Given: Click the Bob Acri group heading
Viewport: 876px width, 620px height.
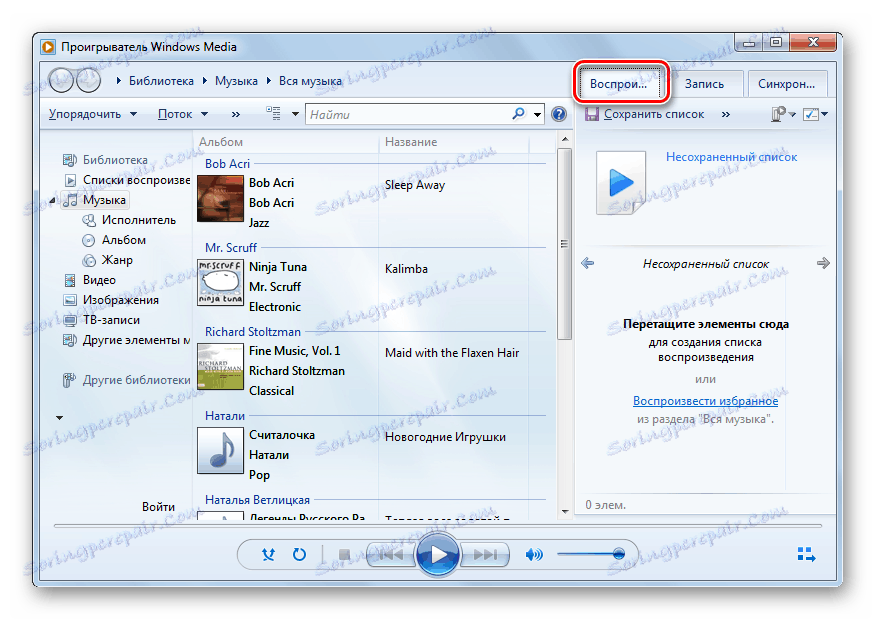Looking at the screenshot, I should (227, 164).
